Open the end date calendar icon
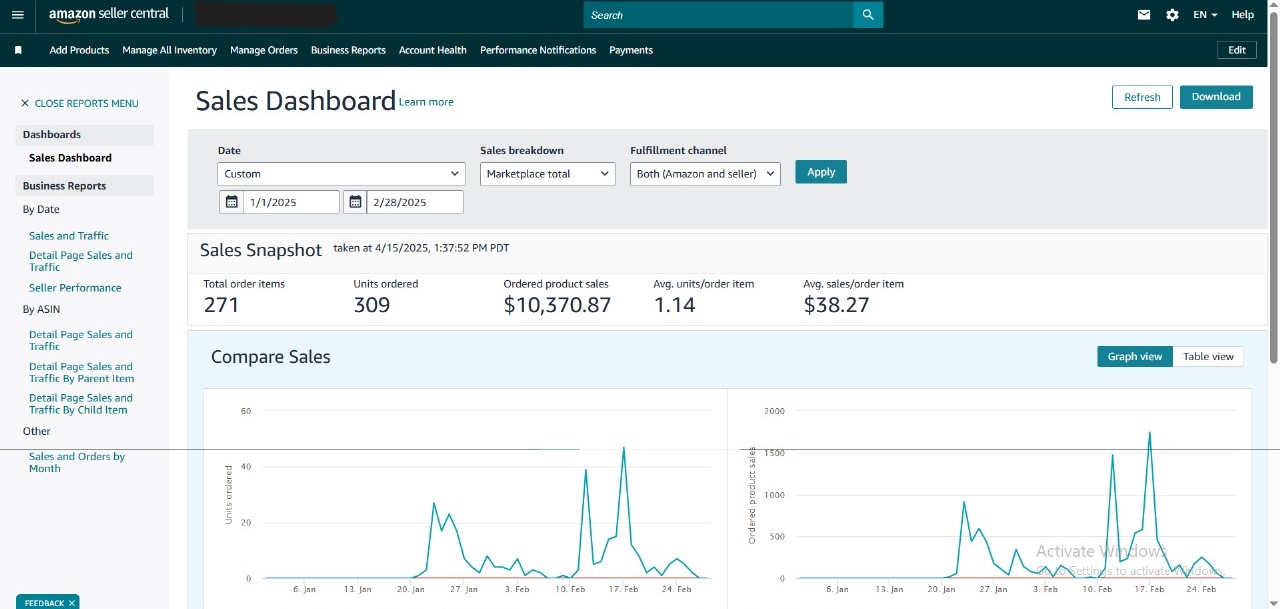The image size is (1280, 609). click(x=355, y=202)
